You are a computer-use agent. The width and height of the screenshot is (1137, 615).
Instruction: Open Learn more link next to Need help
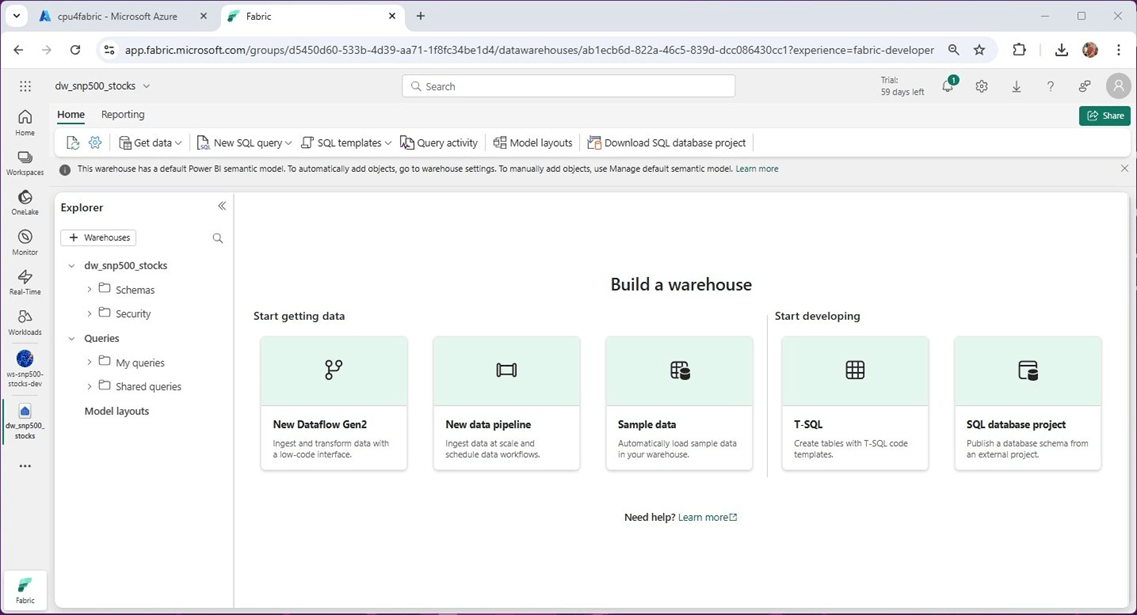pos(707,517)
